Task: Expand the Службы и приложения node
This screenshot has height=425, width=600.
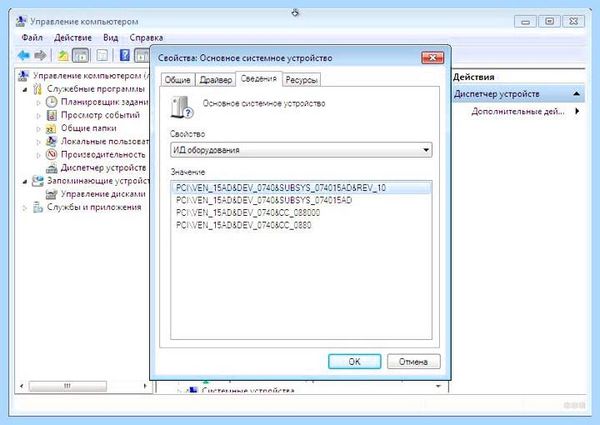Action: pyautogui.click(x=25, y=208)
